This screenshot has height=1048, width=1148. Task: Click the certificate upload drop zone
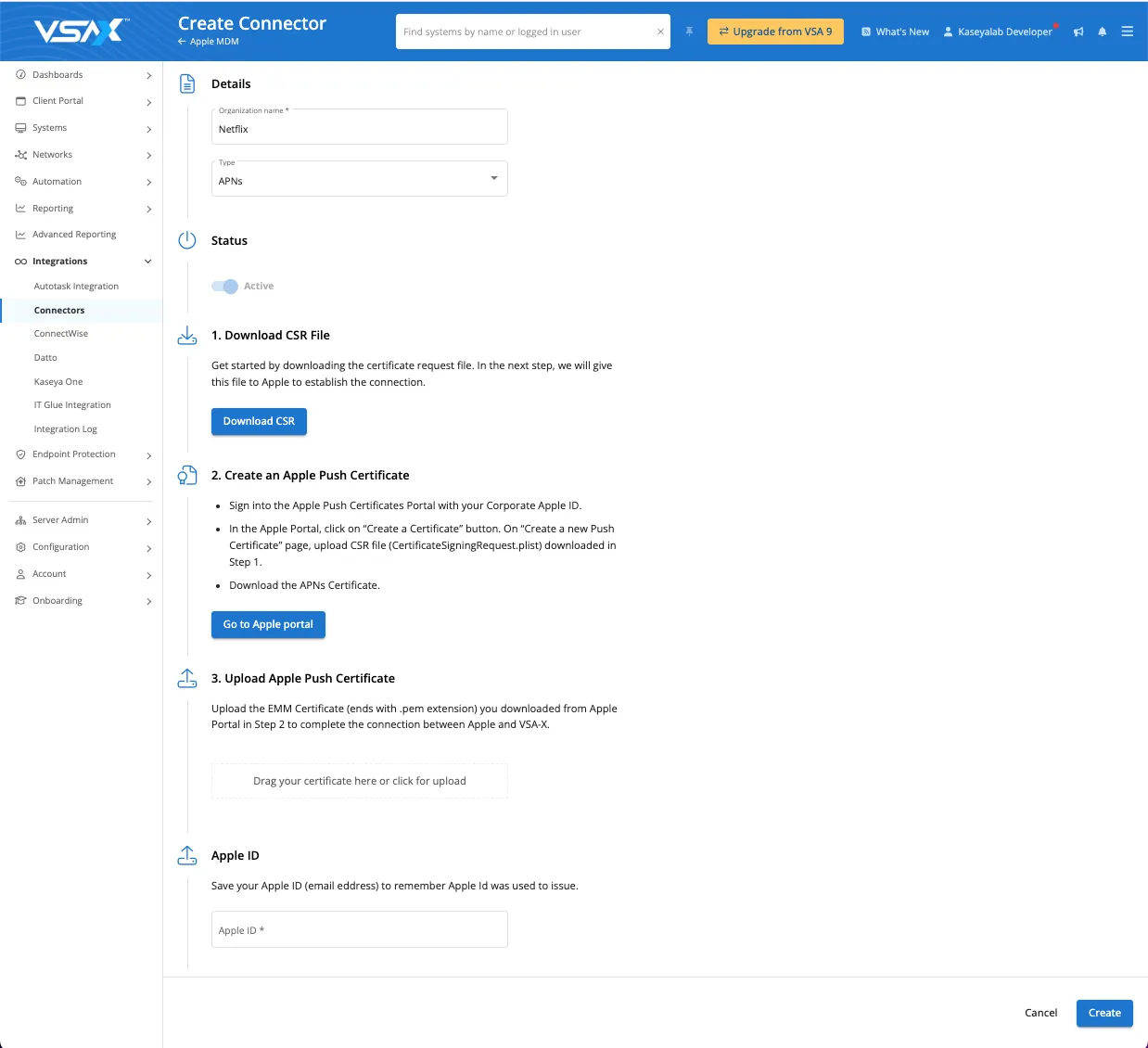(359, 781)
